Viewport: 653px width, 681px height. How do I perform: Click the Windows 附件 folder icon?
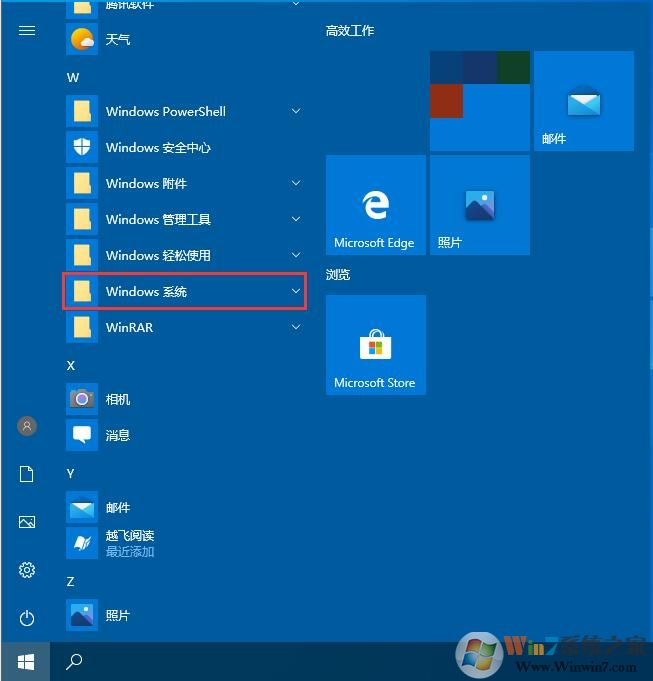[x=82, y=183]
